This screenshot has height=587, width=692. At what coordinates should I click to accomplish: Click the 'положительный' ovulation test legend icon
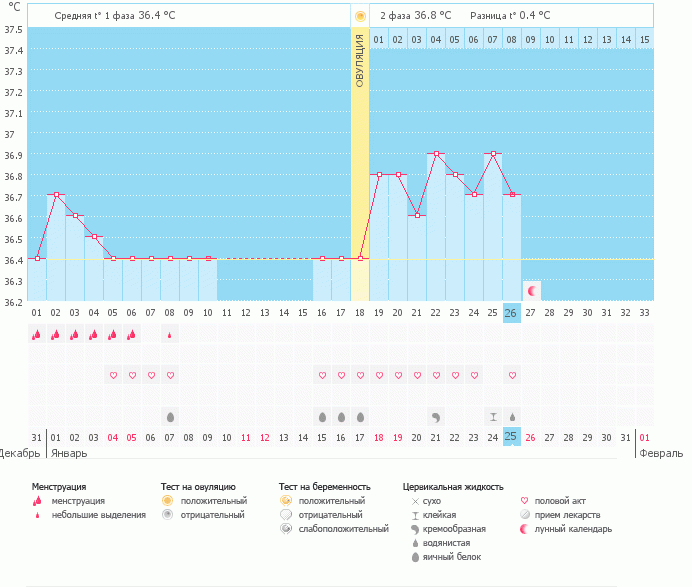pos(168,500)
